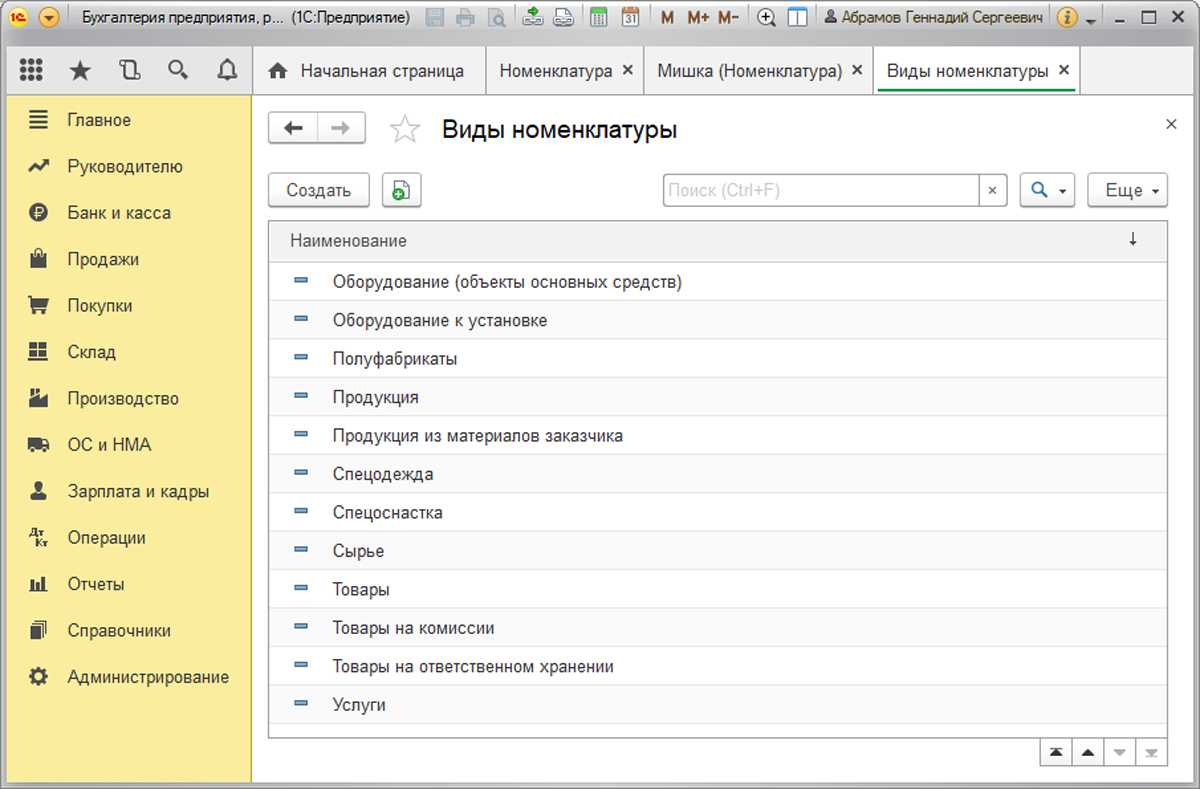Navigate back with the left arrow

point(293,128)
